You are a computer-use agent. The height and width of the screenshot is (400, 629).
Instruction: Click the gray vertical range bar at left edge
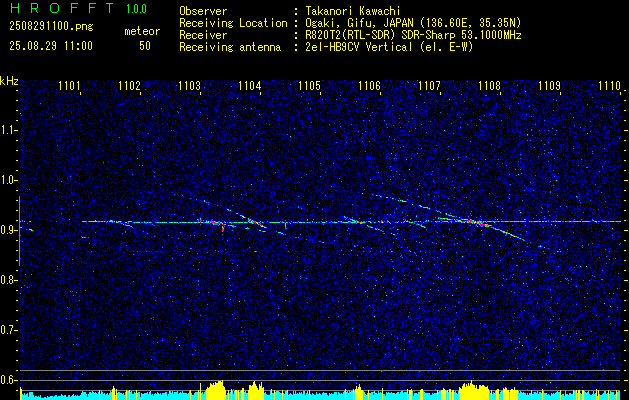pyautogui.click(x=20, y=231)
